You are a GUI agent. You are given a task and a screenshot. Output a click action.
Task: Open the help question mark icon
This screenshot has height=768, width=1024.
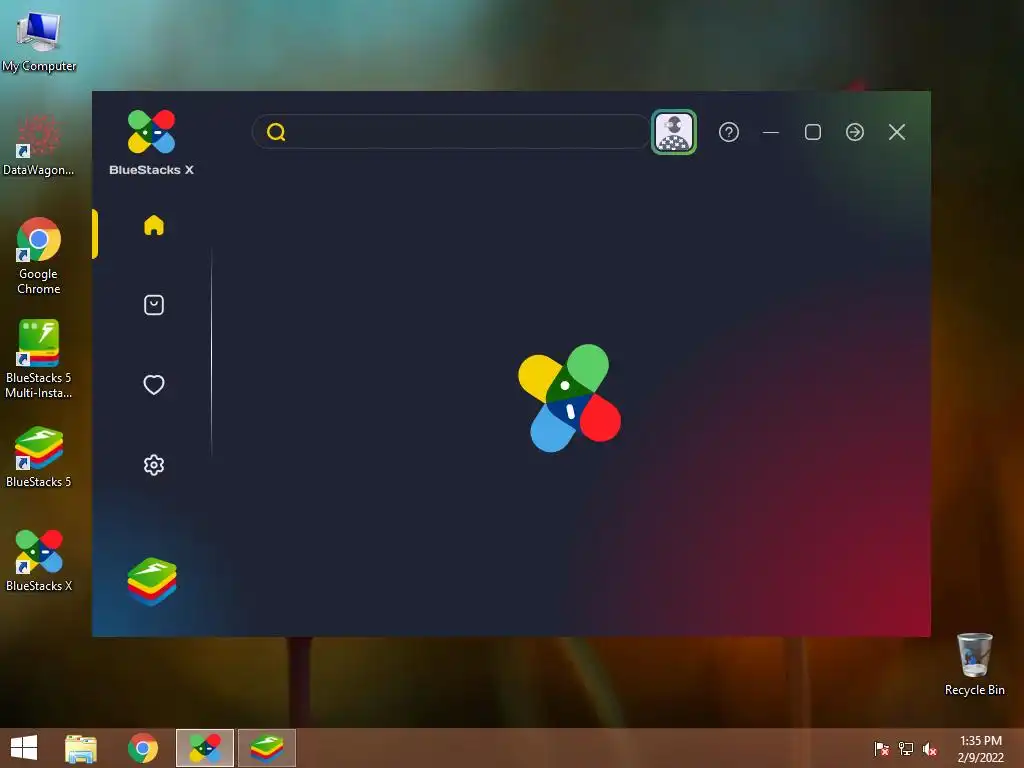pos(729,132)
